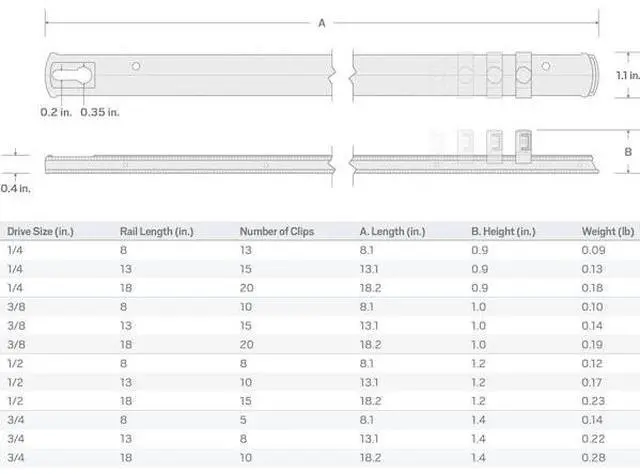Click the dimension label B beside the side view
Viewport: 640px width, 474px height.
click(x=627, y=152)
